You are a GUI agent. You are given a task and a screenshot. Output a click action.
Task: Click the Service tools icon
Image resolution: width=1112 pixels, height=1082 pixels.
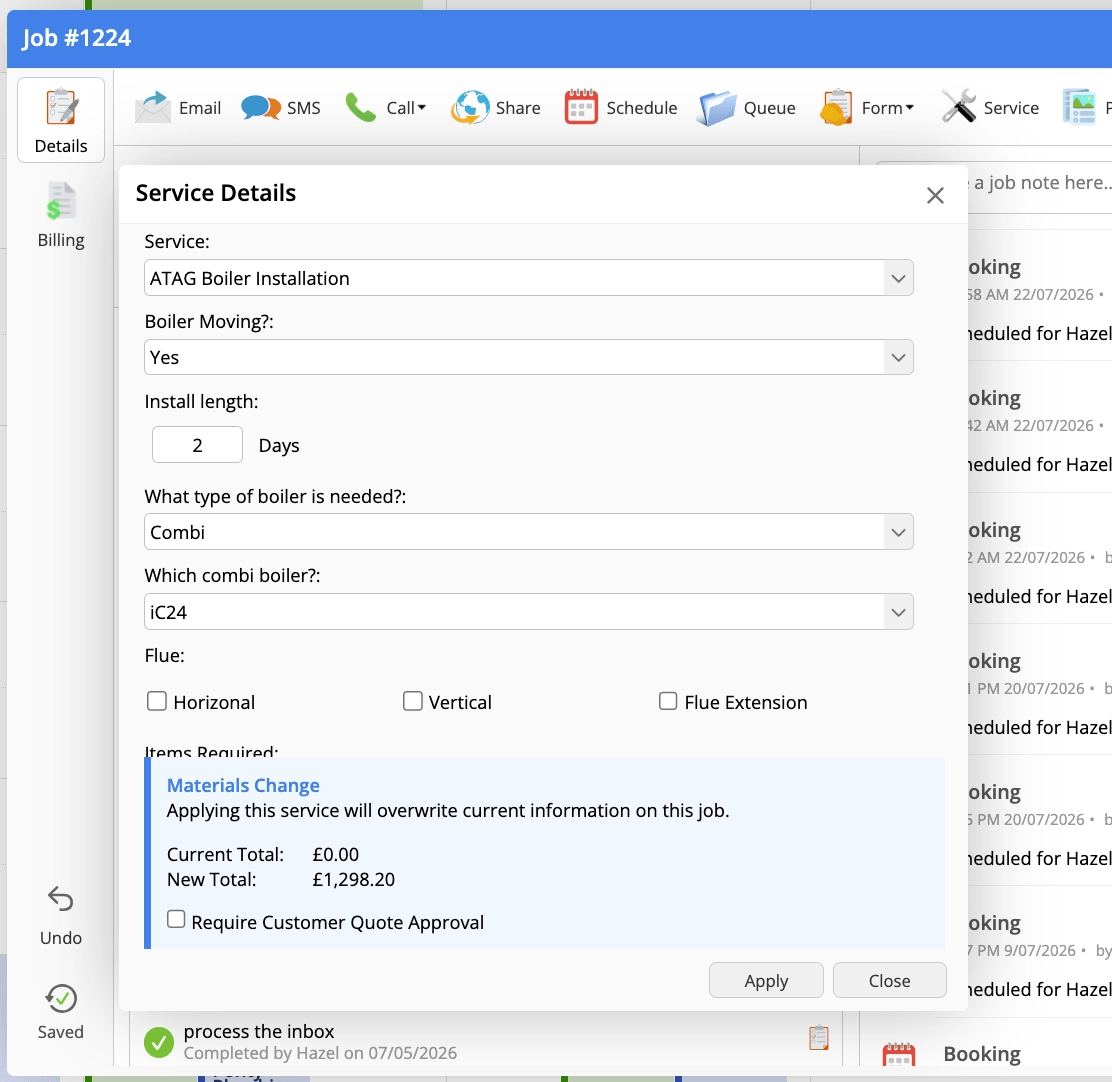click(x=959, y=106)
